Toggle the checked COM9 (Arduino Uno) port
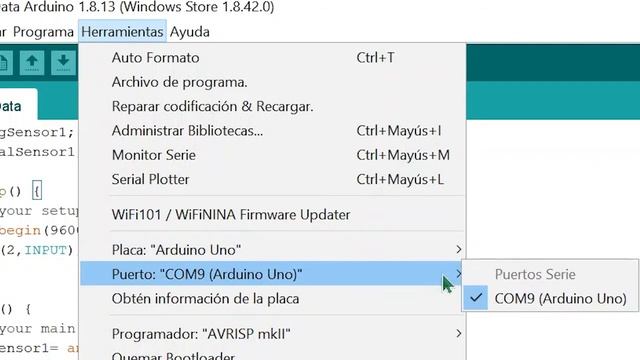 coord(550,298)
